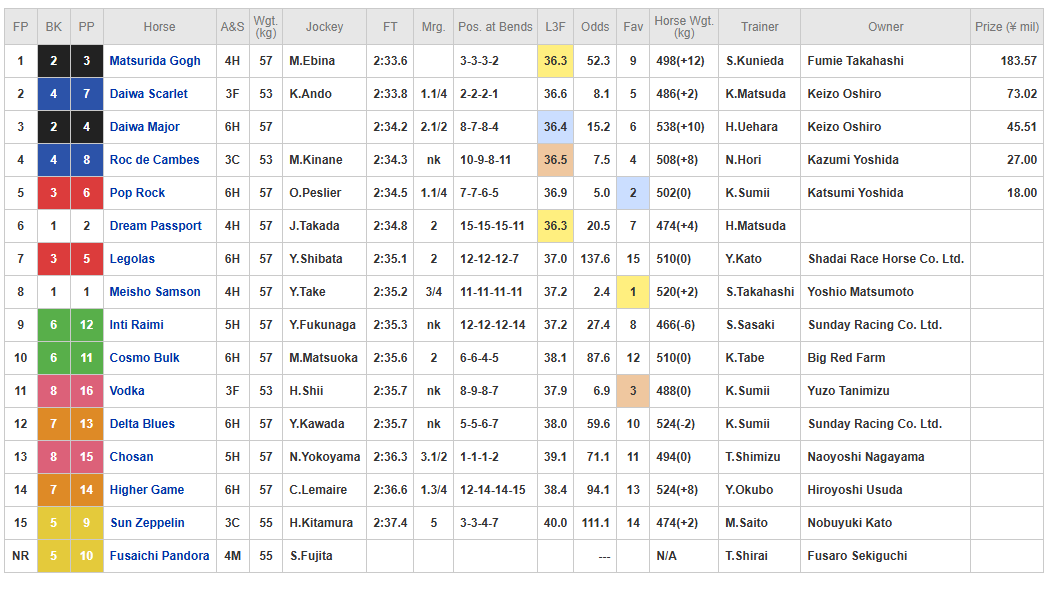Open the Fusaichi Pandora horse link
Screen dimensions: 1056x591
[160, 555]
